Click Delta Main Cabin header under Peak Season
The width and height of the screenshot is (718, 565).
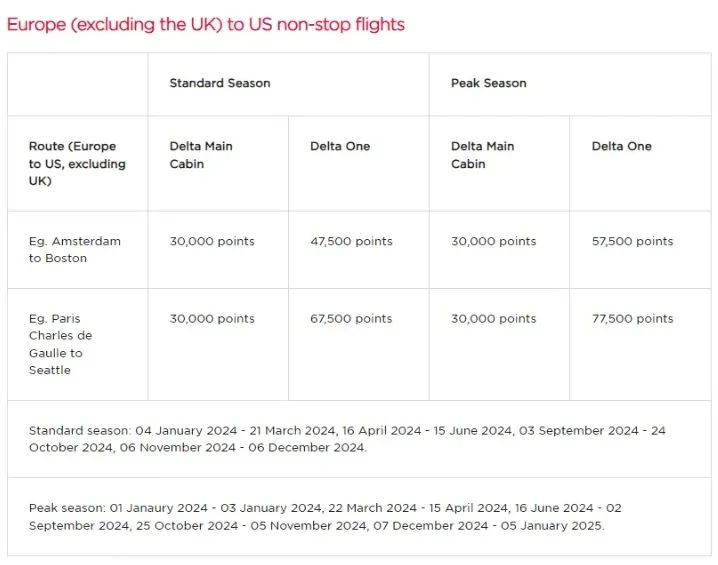[482, 155]
